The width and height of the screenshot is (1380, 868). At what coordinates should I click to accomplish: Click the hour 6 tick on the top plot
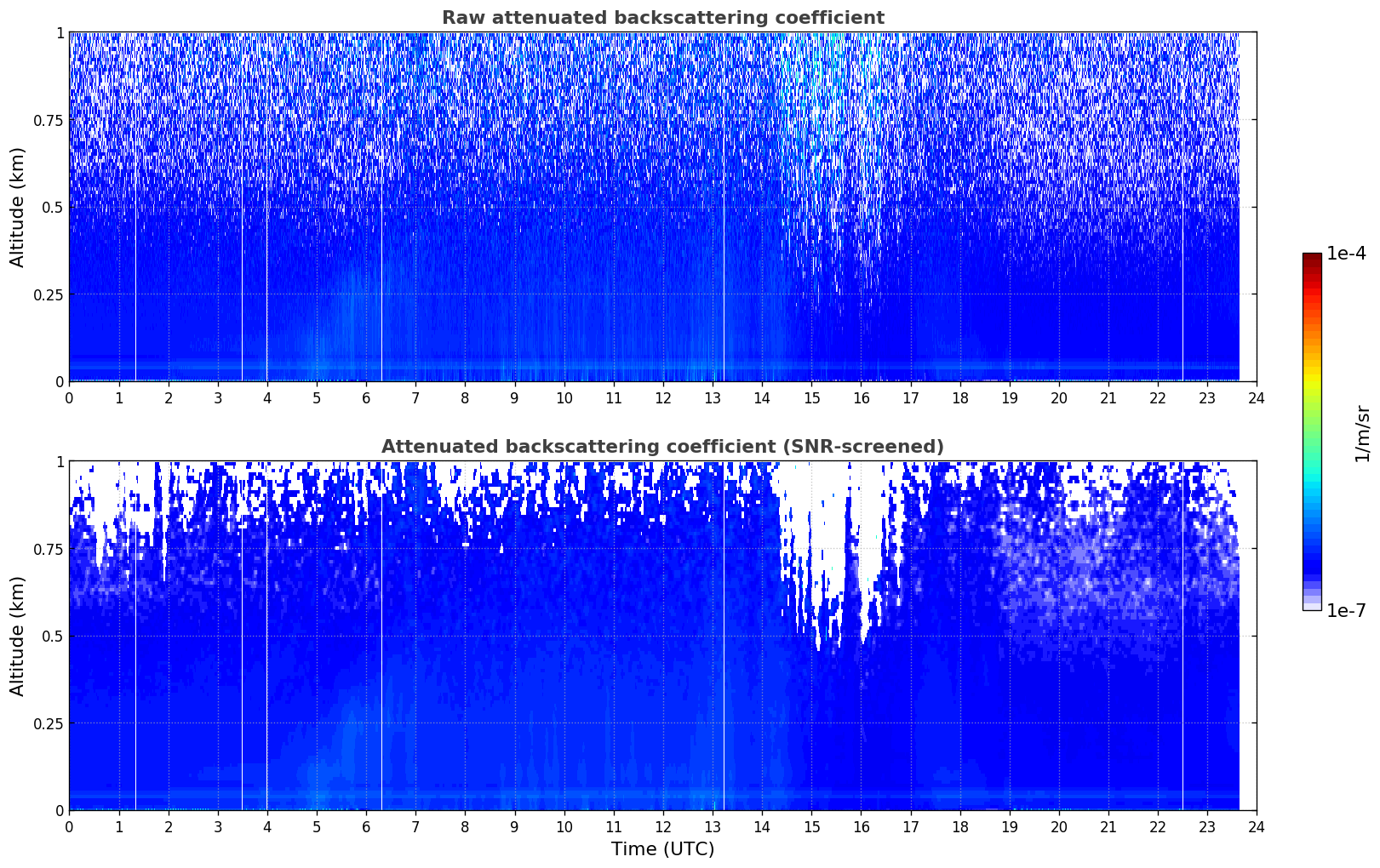[x=366, y=398]
